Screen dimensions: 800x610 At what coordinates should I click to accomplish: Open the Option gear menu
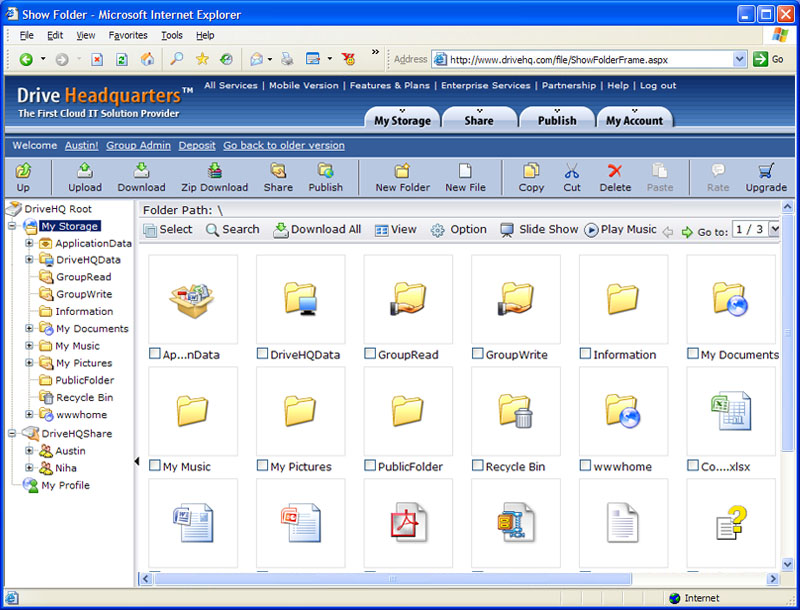click(x=458, y=230)
